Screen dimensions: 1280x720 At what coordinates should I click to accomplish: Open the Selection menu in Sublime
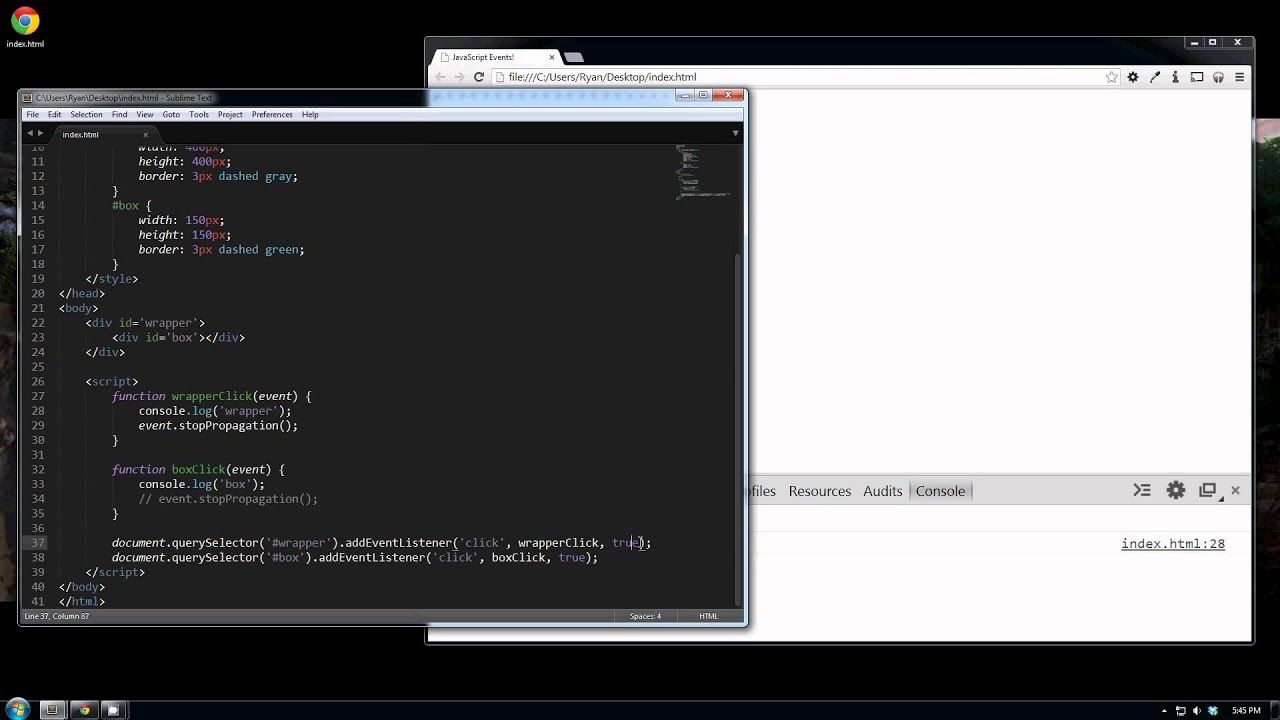pyautogui.click(x=86, y=115)
